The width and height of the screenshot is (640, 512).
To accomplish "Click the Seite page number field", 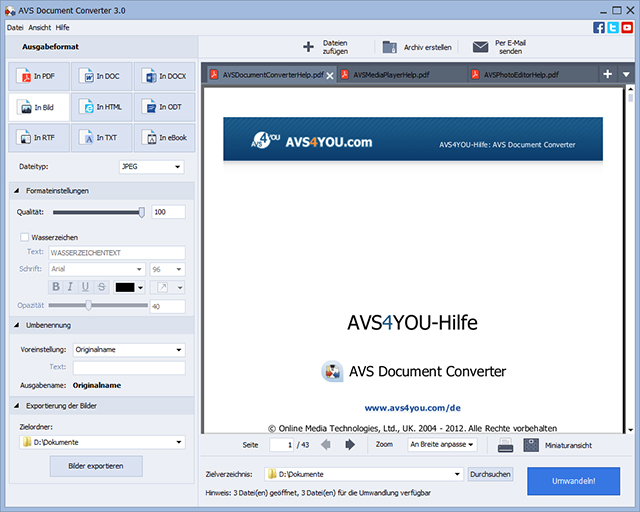I will [x=281, y=445].
